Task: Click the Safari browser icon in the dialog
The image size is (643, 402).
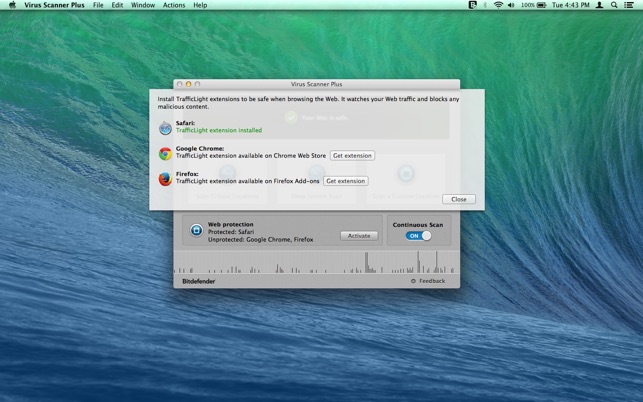Action: pyautogui.click(x=165, y=128)
